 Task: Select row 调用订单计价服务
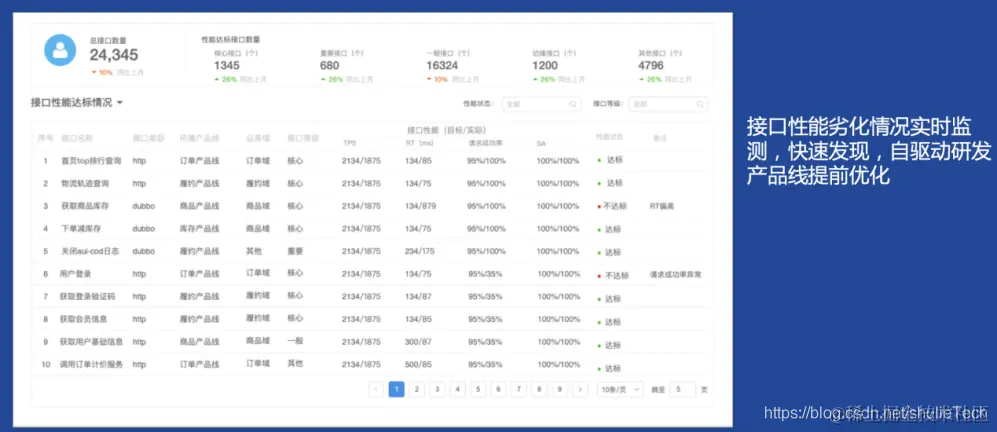(x=372, y=365)
